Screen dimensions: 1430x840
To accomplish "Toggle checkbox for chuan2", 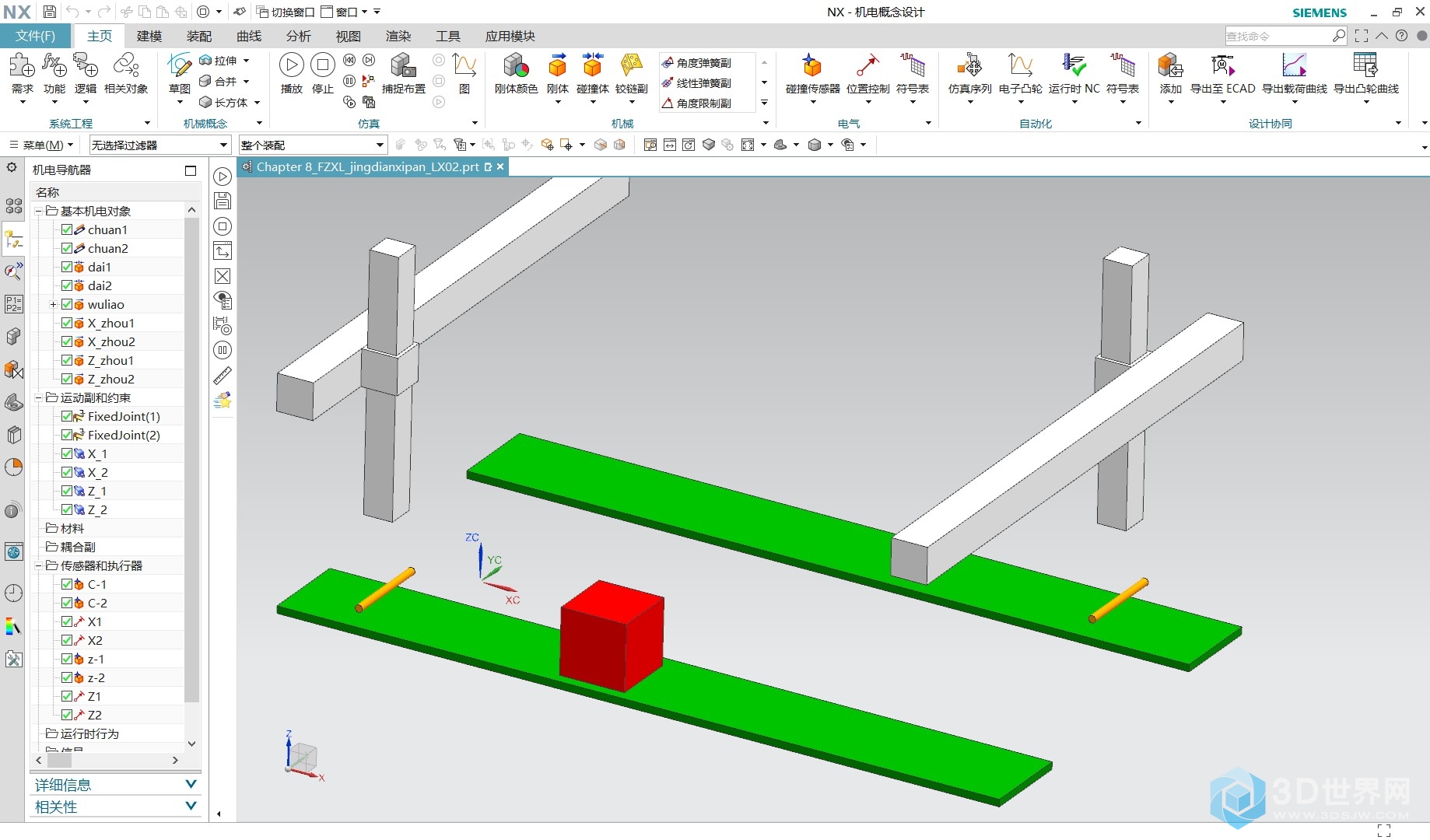I will (67, 248).
